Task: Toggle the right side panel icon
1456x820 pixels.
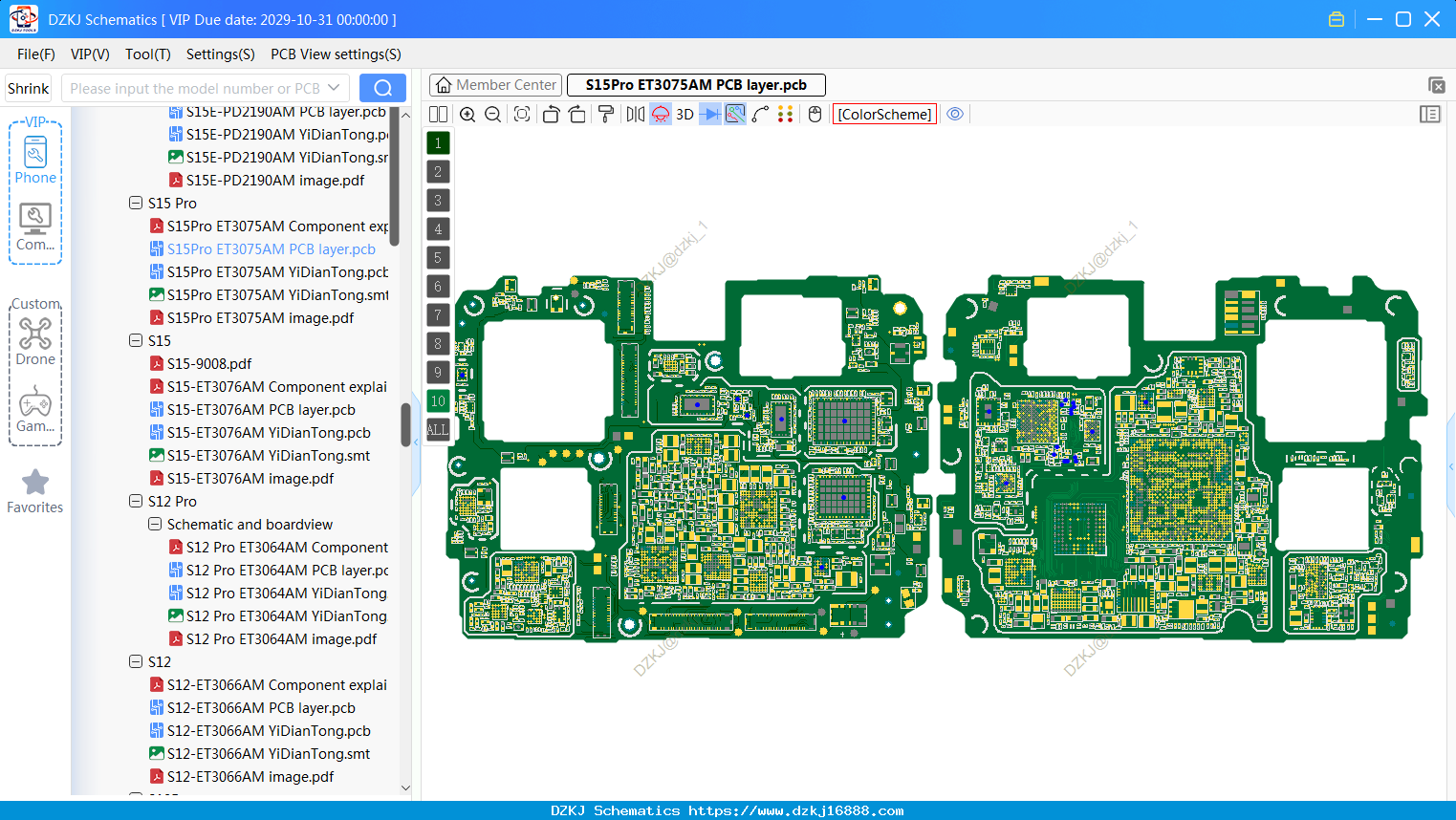Action: point(1430,115)
